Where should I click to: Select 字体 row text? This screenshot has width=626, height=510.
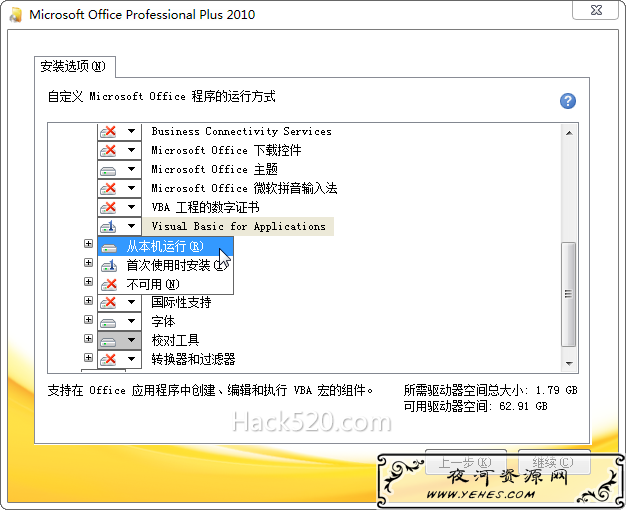[163, 321]
